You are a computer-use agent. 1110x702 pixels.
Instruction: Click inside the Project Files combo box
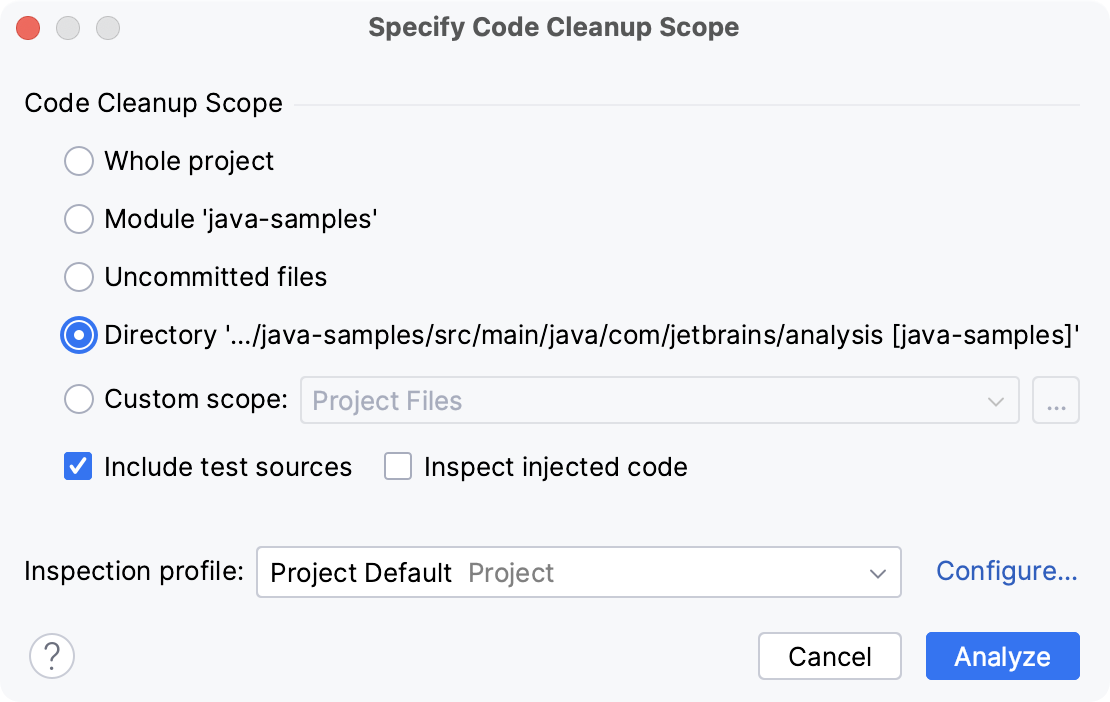pyautogui.click(x=600, y=400)
